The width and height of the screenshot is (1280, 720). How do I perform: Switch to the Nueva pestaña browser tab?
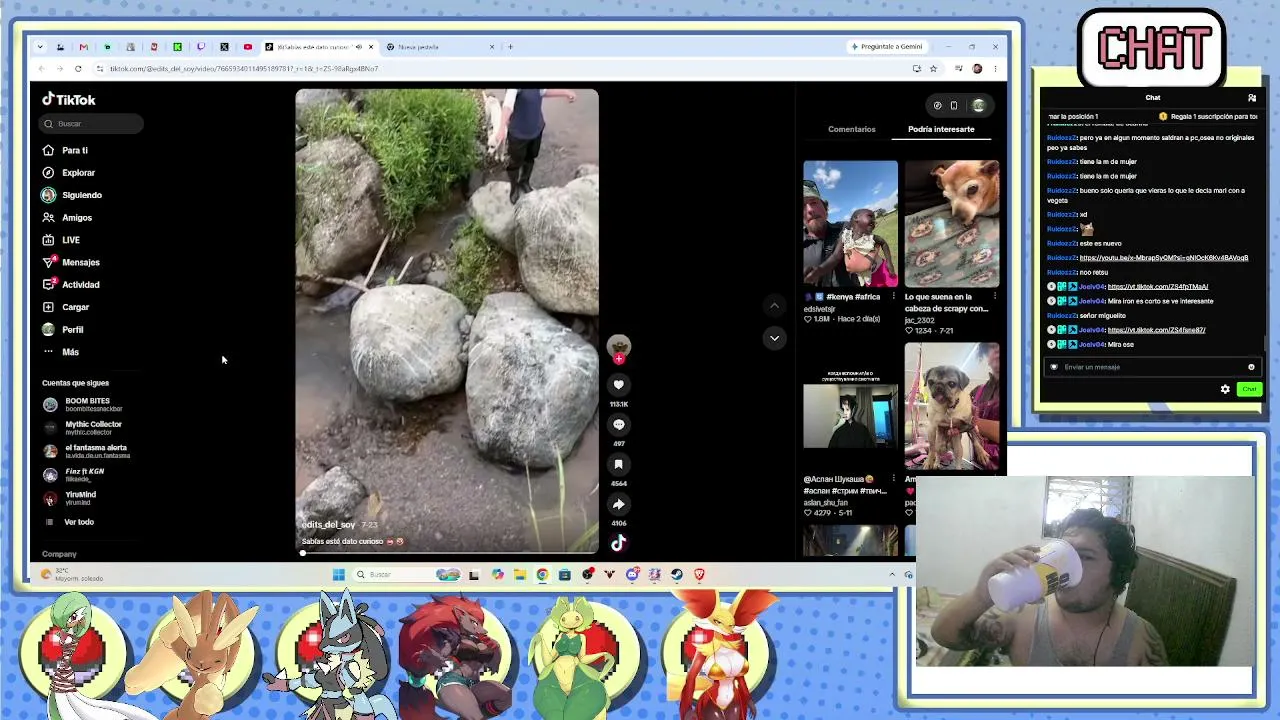point(441,47)
